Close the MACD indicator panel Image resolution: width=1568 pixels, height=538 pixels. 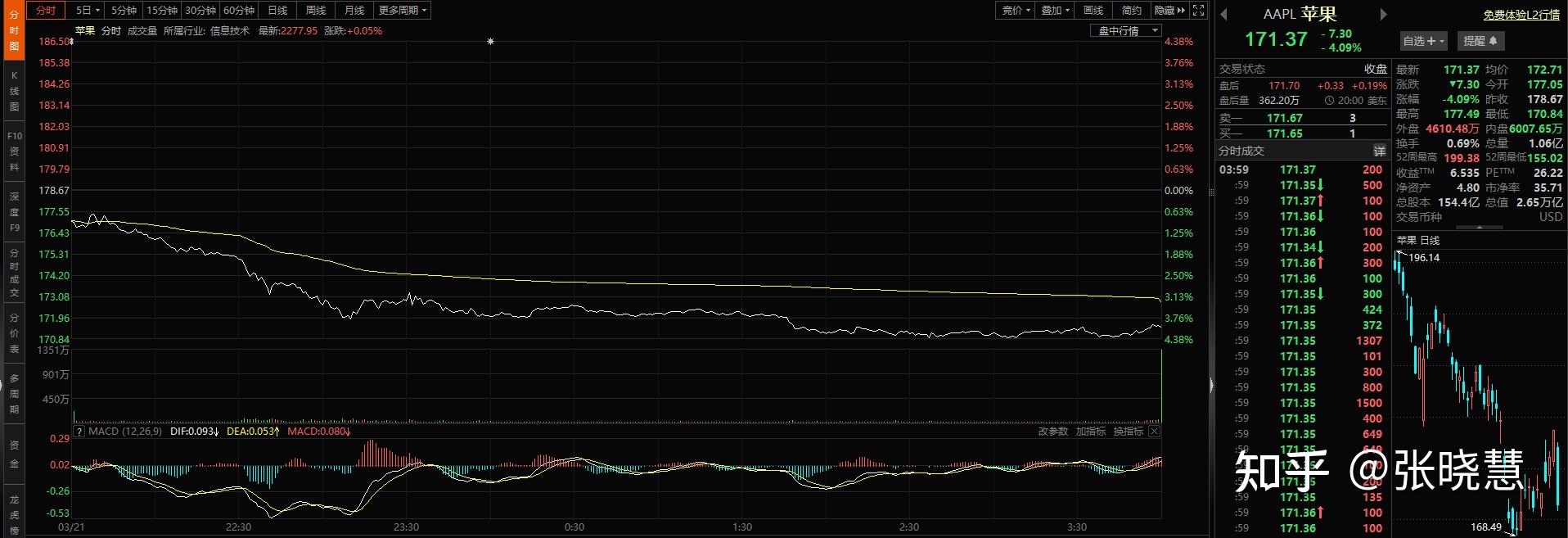[1154, 432]
